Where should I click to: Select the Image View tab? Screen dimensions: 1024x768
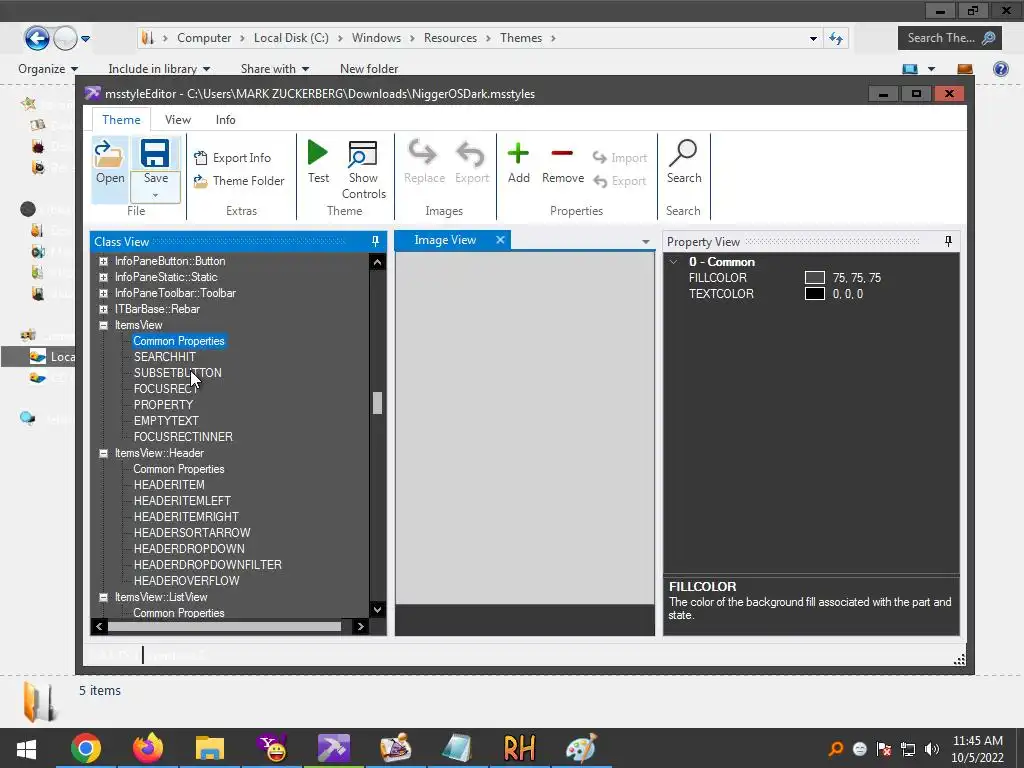click(445, 240)
